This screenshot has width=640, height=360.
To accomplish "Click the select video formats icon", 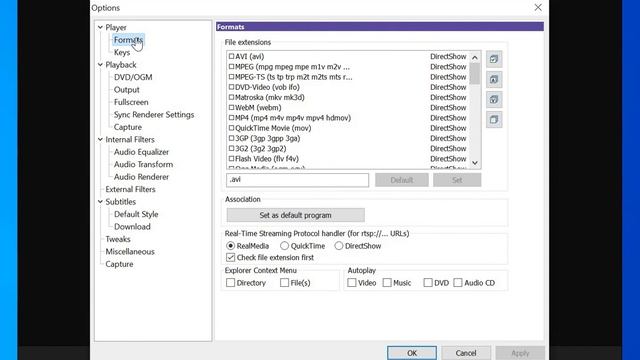I will pos(494,99).
